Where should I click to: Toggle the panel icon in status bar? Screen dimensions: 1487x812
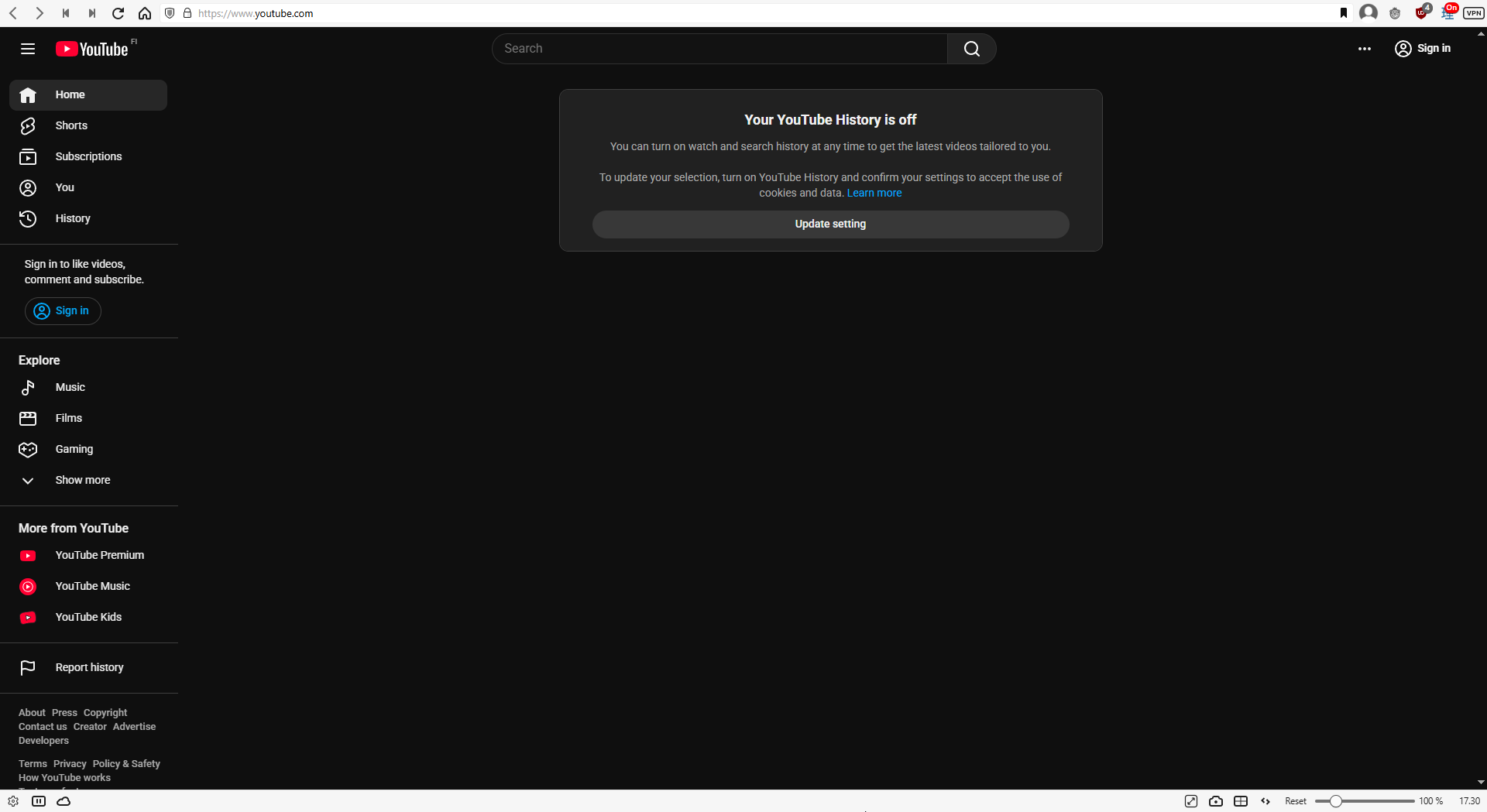[x=39, y=801]
